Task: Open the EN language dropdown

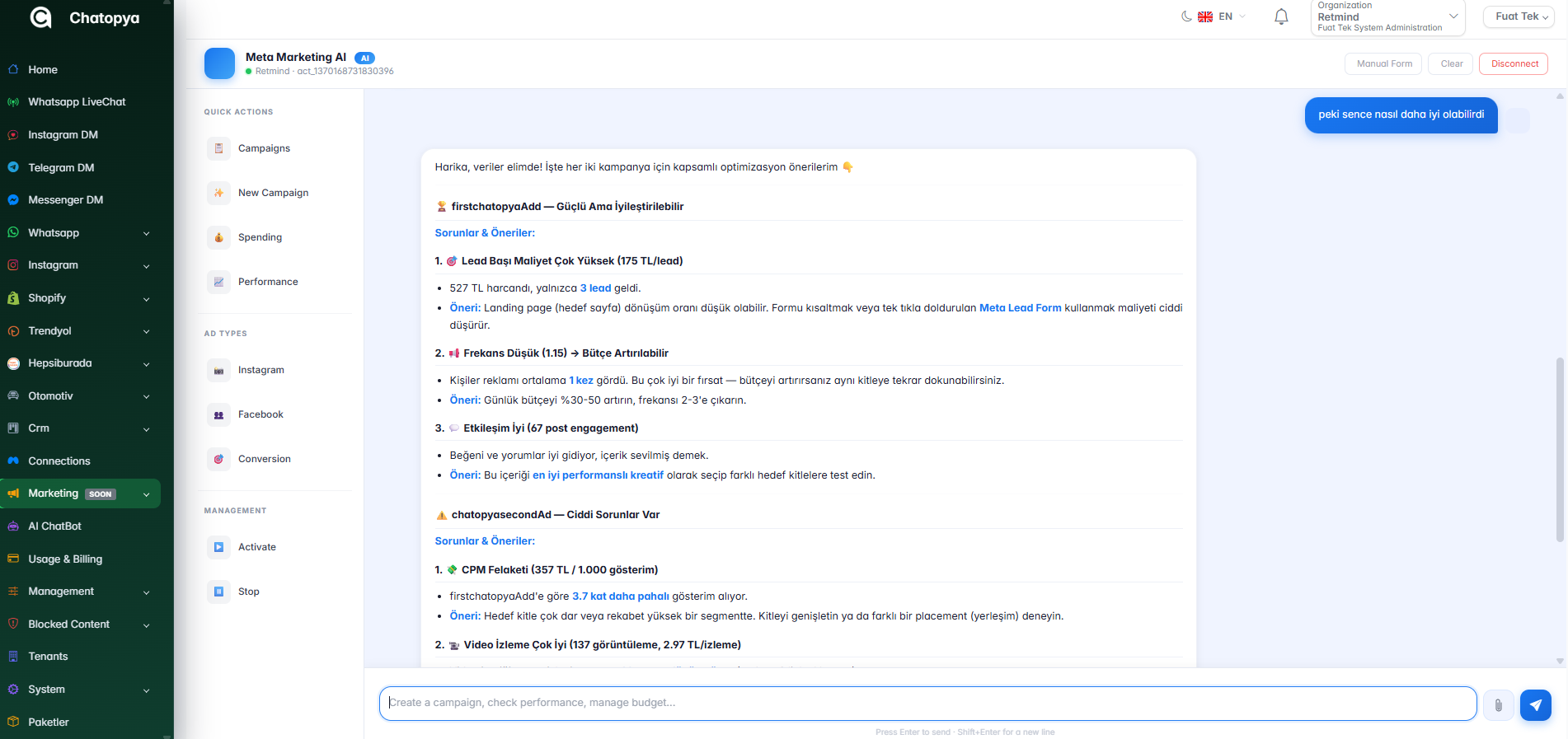Action: (1222, 16)
